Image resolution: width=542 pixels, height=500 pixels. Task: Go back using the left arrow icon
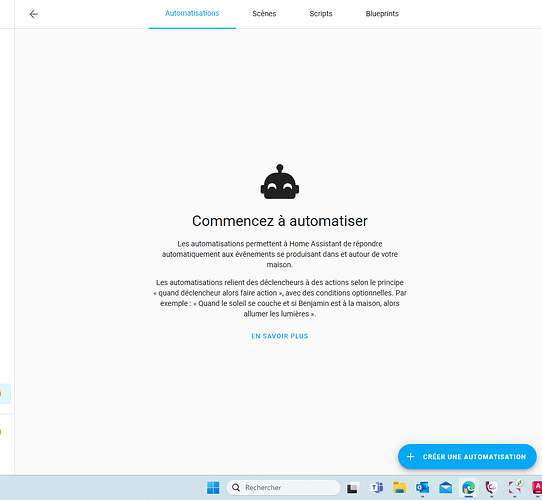(34, 14)
